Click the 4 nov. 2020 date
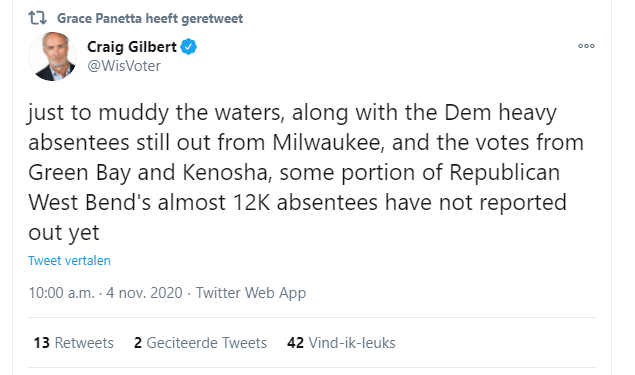 tap(144, 292)
